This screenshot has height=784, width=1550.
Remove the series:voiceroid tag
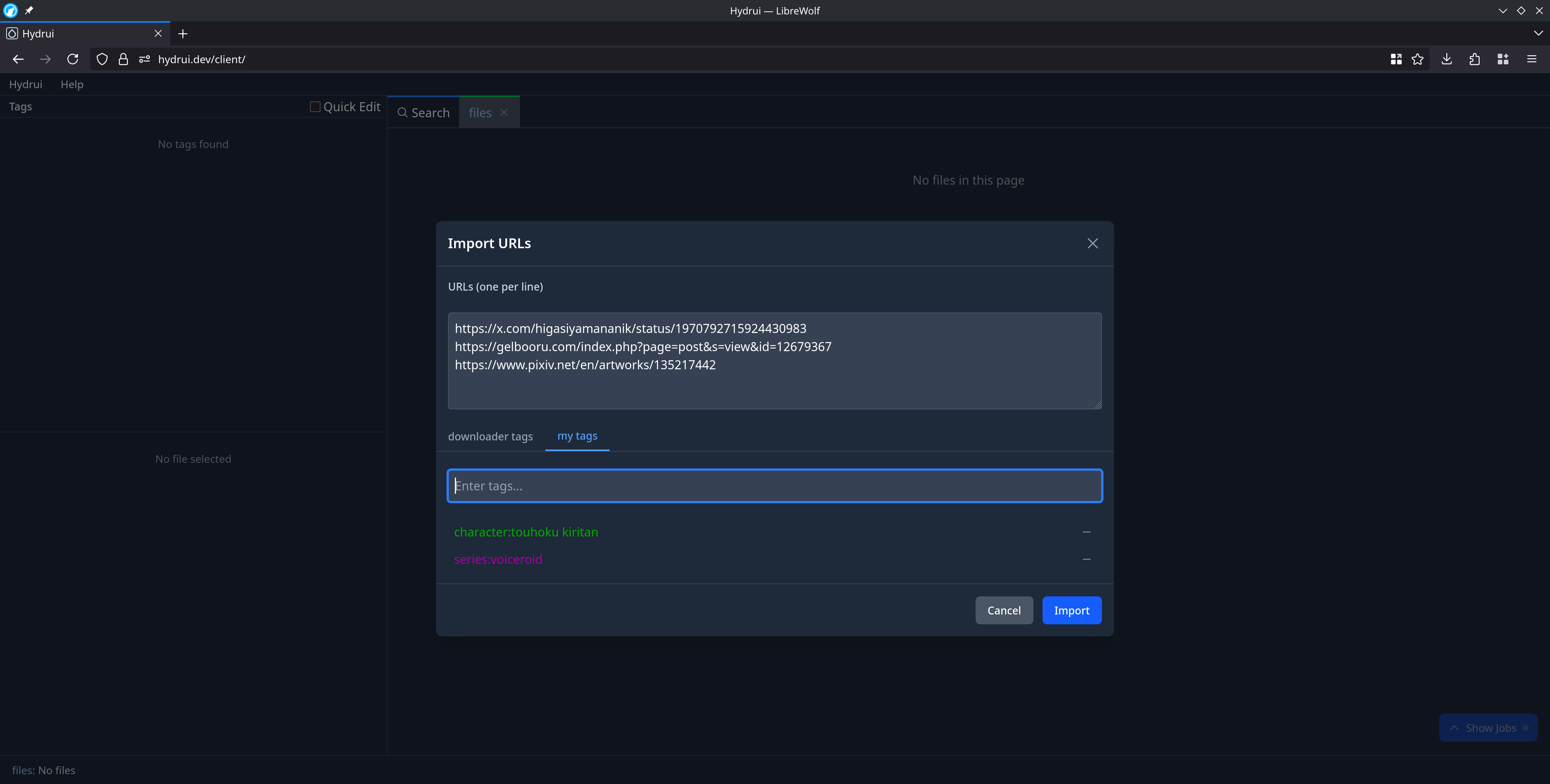click(x=1086, y=559)
